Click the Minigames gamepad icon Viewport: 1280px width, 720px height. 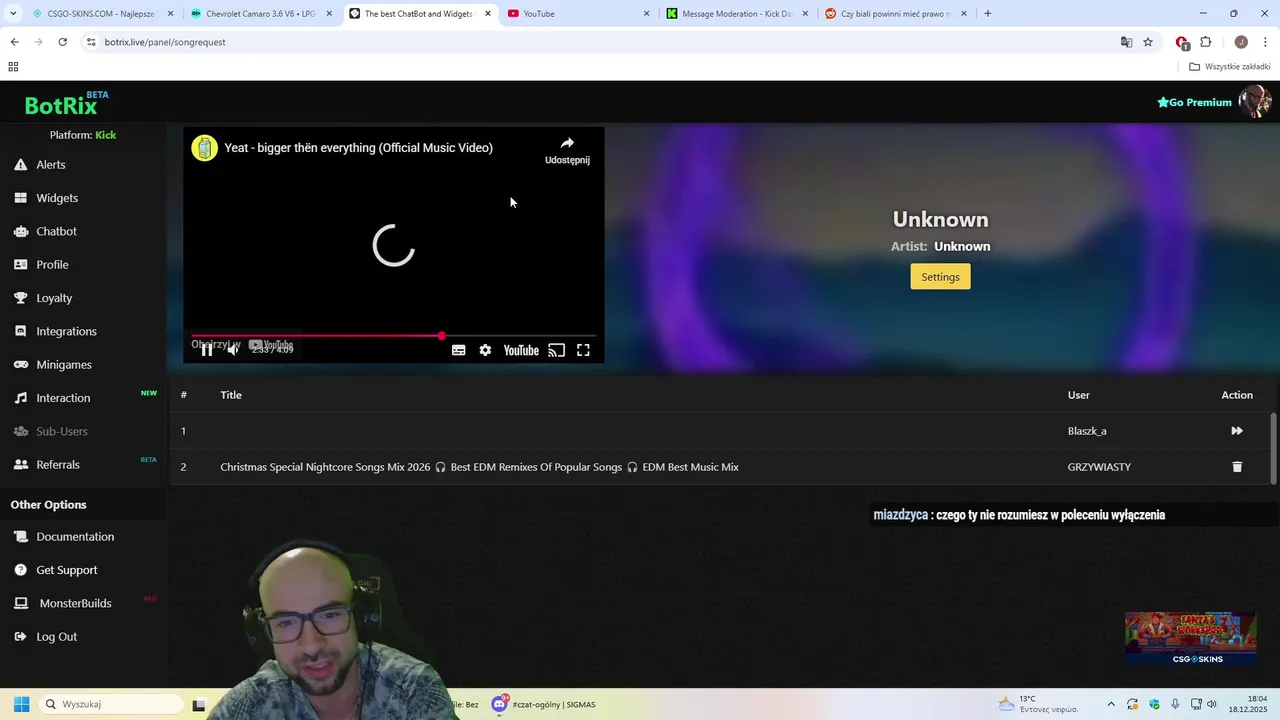pos(20,365)
